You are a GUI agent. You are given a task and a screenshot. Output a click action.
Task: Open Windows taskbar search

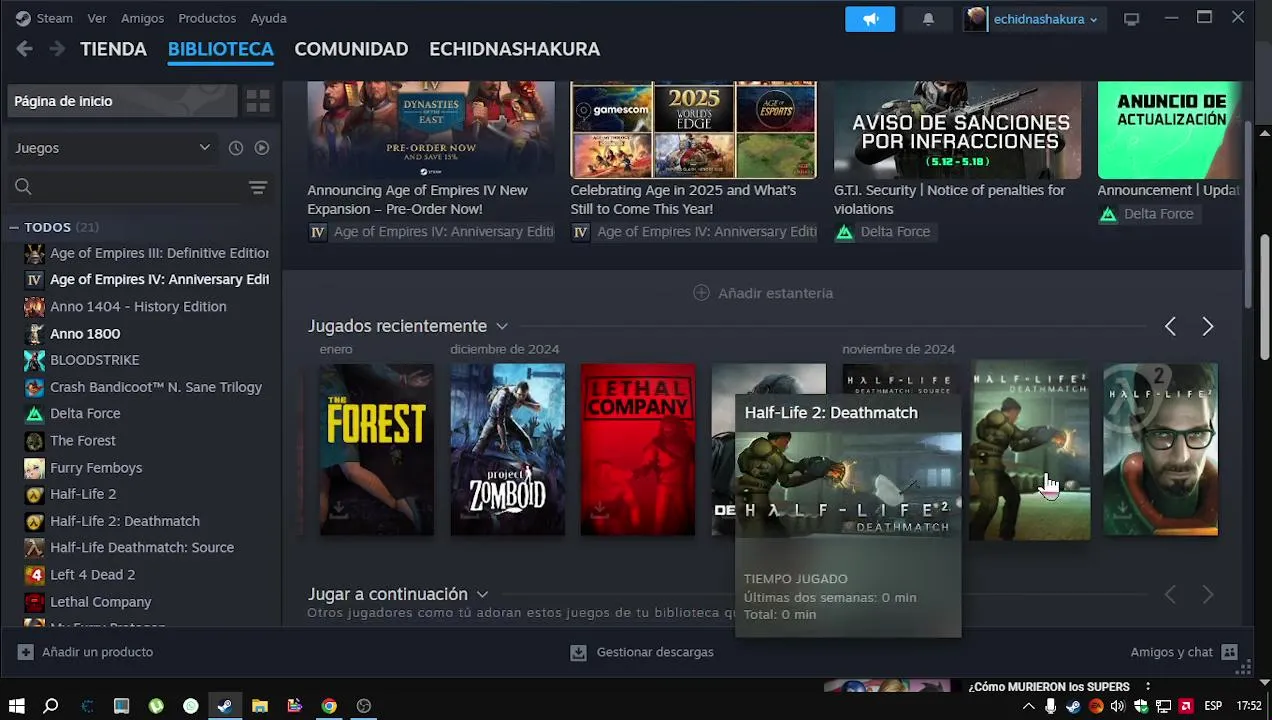50,706
